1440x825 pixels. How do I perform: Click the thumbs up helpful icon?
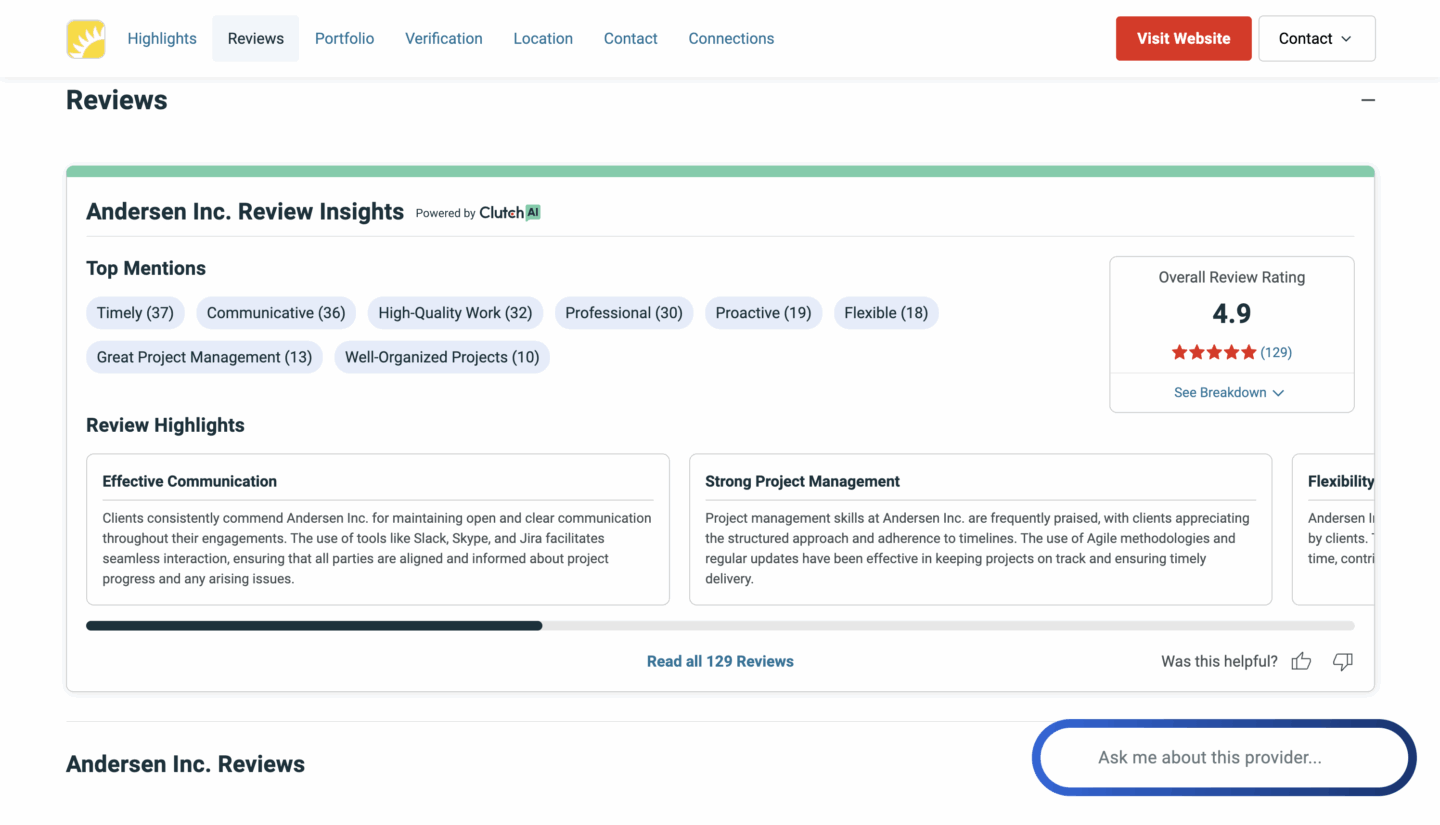click(1301, 661)
